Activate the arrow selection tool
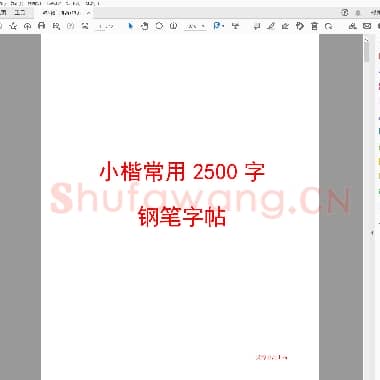Screen dimensions: 380x380 [130, 26]
